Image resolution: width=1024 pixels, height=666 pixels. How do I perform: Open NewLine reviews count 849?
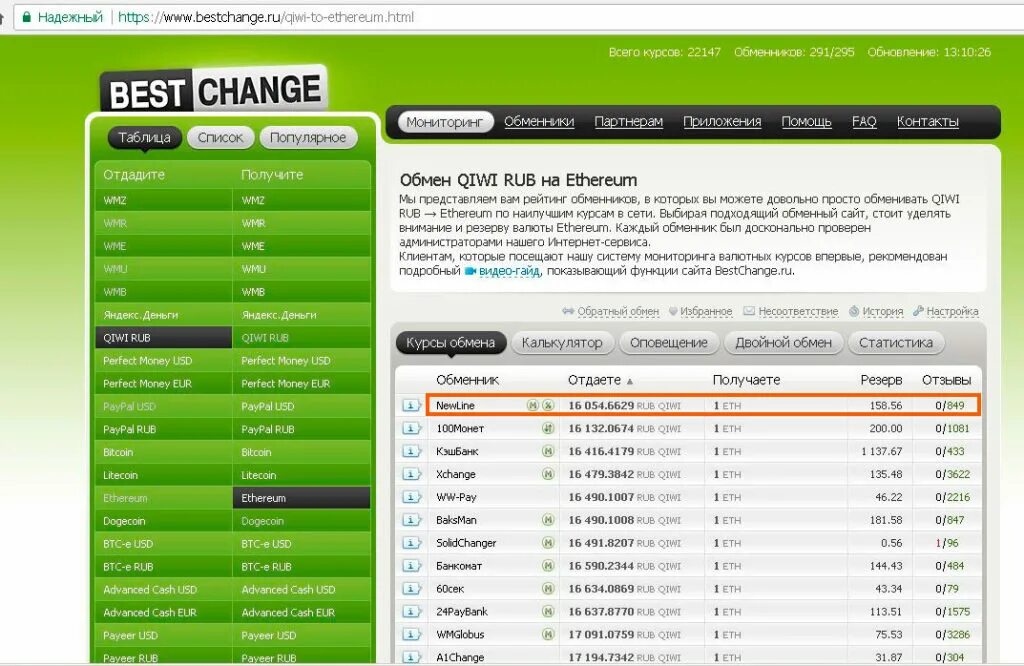(x=955, y=405)
